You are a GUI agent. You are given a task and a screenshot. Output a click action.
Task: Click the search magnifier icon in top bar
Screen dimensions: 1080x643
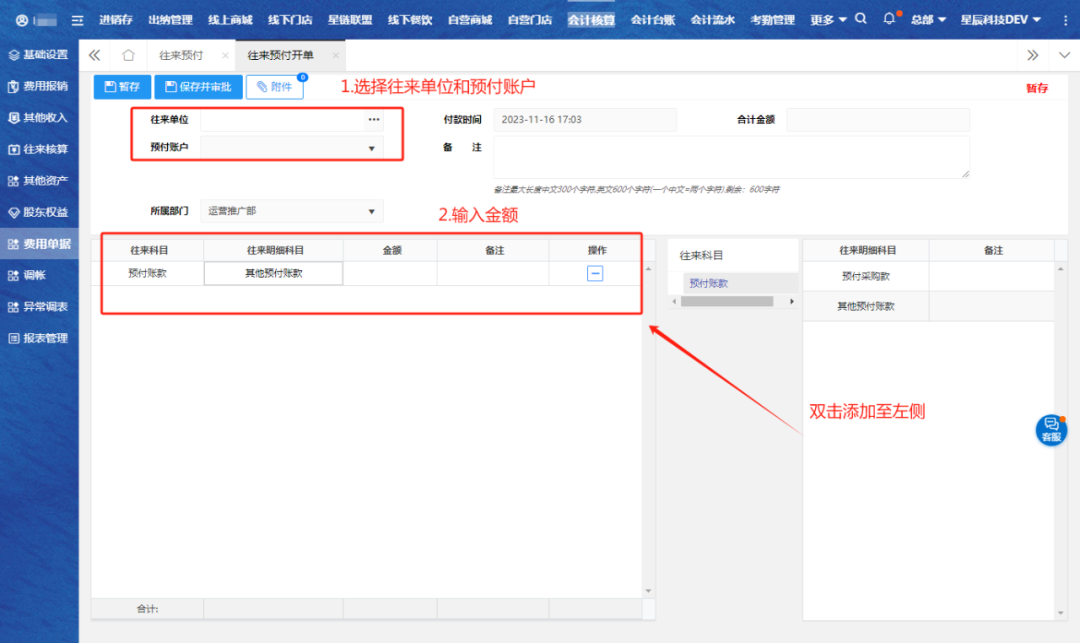click(x=861, y=19)
